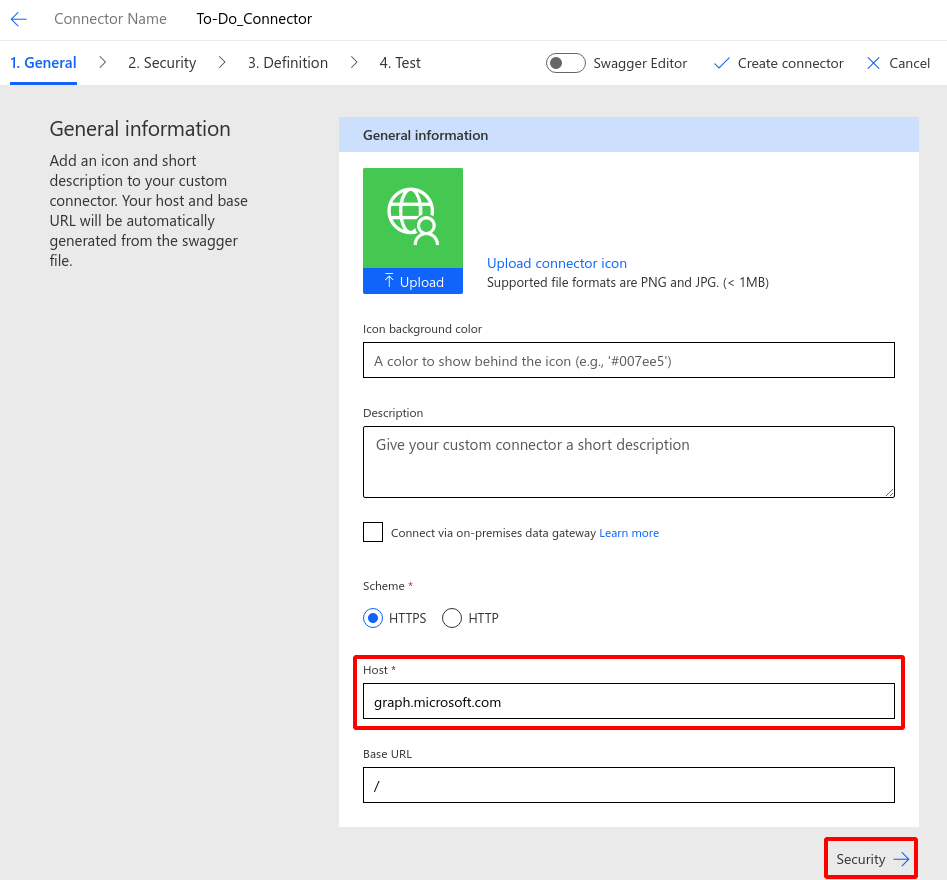Open the Learn more link
Viewport: 947px width, 880px height.
pyautogui.click(x=629, y=533)
